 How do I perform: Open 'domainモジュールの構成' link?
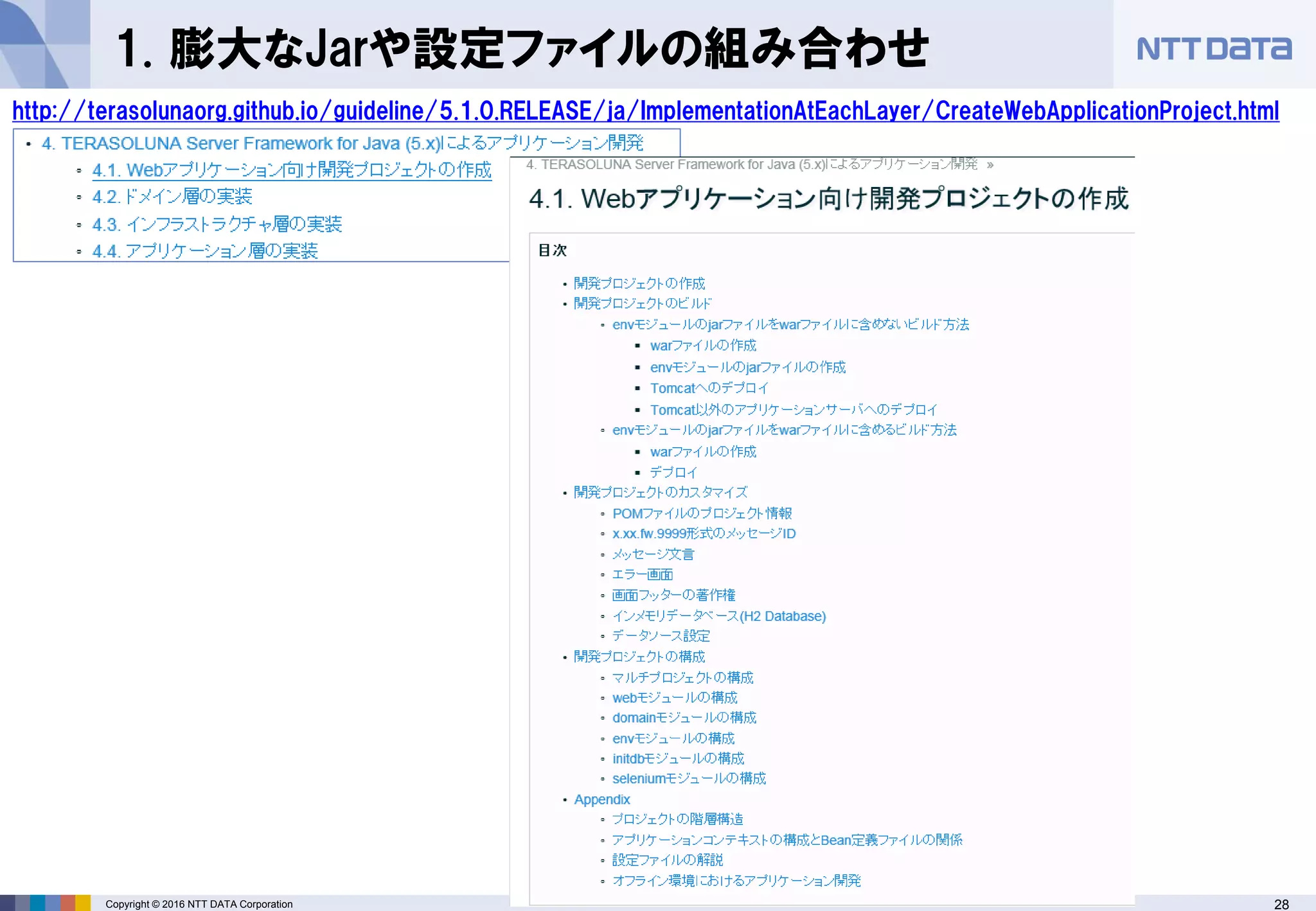pyautogui.click(x=684, y=718)
